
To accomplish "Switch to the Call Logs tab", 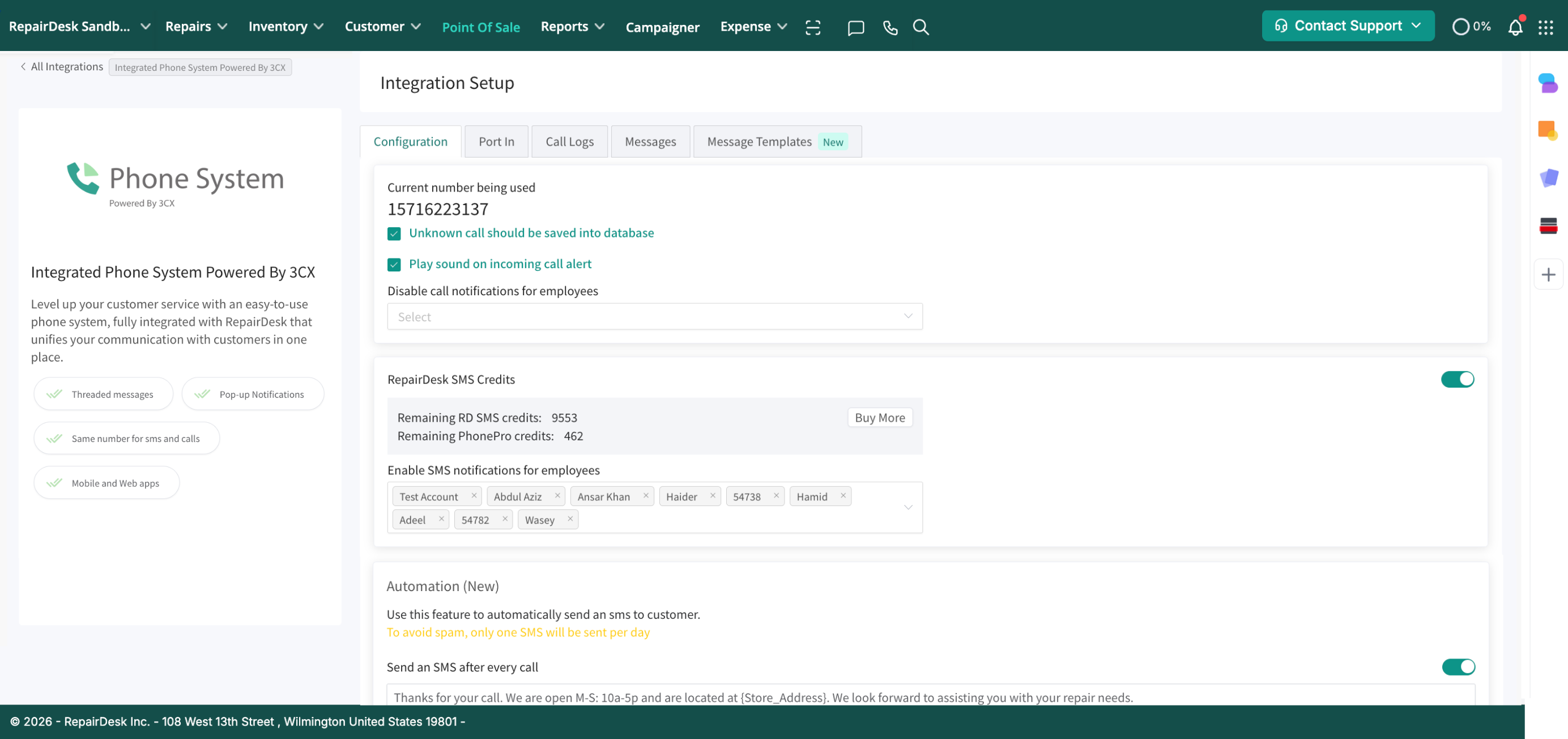I will 569,142.
